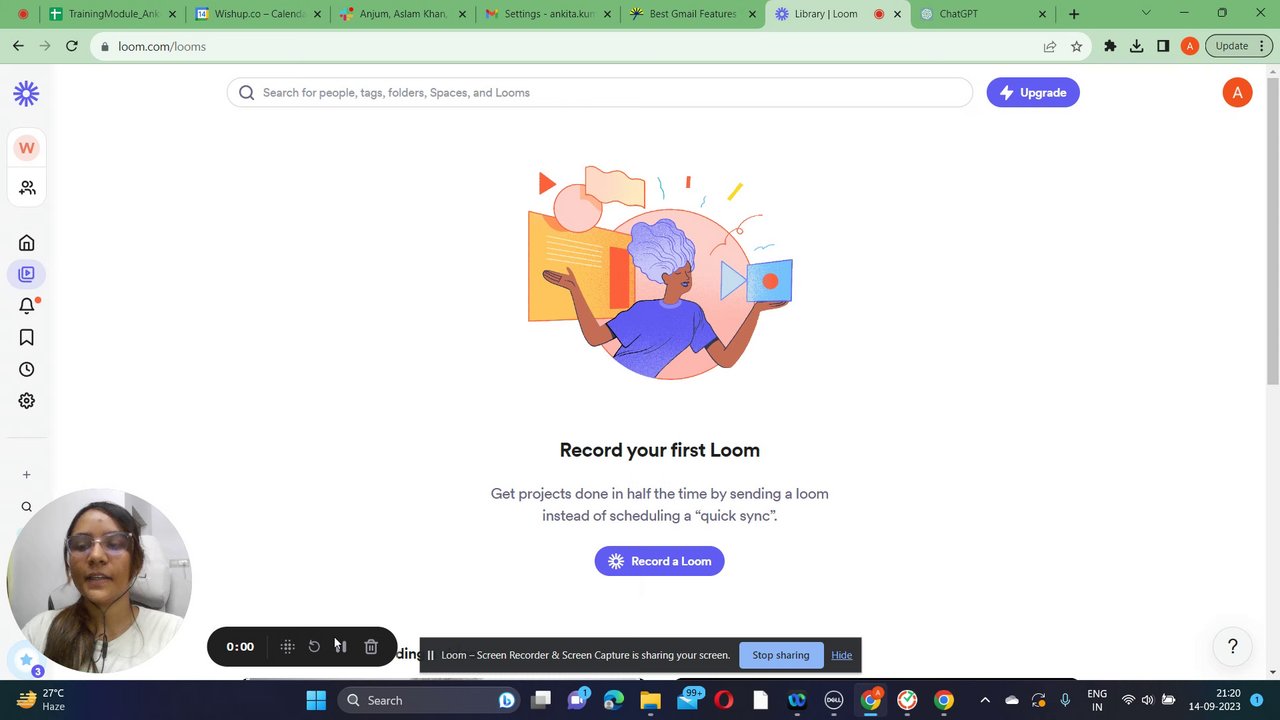Open the W workspace switcher
Viewport: 1280px width, 720px height.
coord(26,148)
